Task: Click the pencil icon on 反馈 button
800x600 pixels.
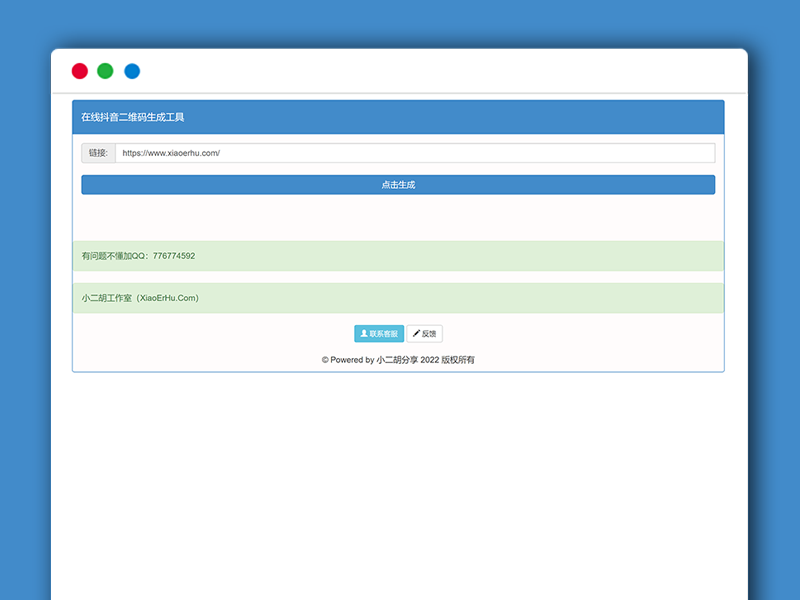Action: (416, 334)
